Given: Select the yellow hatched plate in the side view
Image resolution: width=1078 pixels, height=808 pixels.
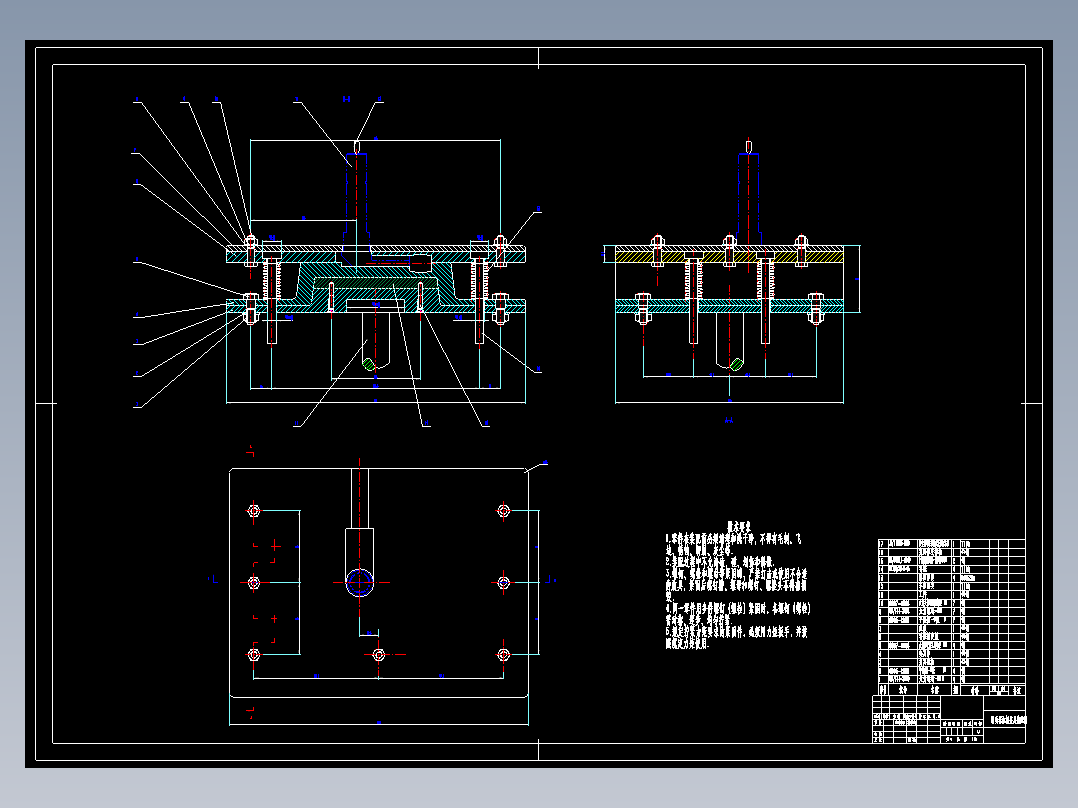Looking at the screenshot, I should click(729, 257).
